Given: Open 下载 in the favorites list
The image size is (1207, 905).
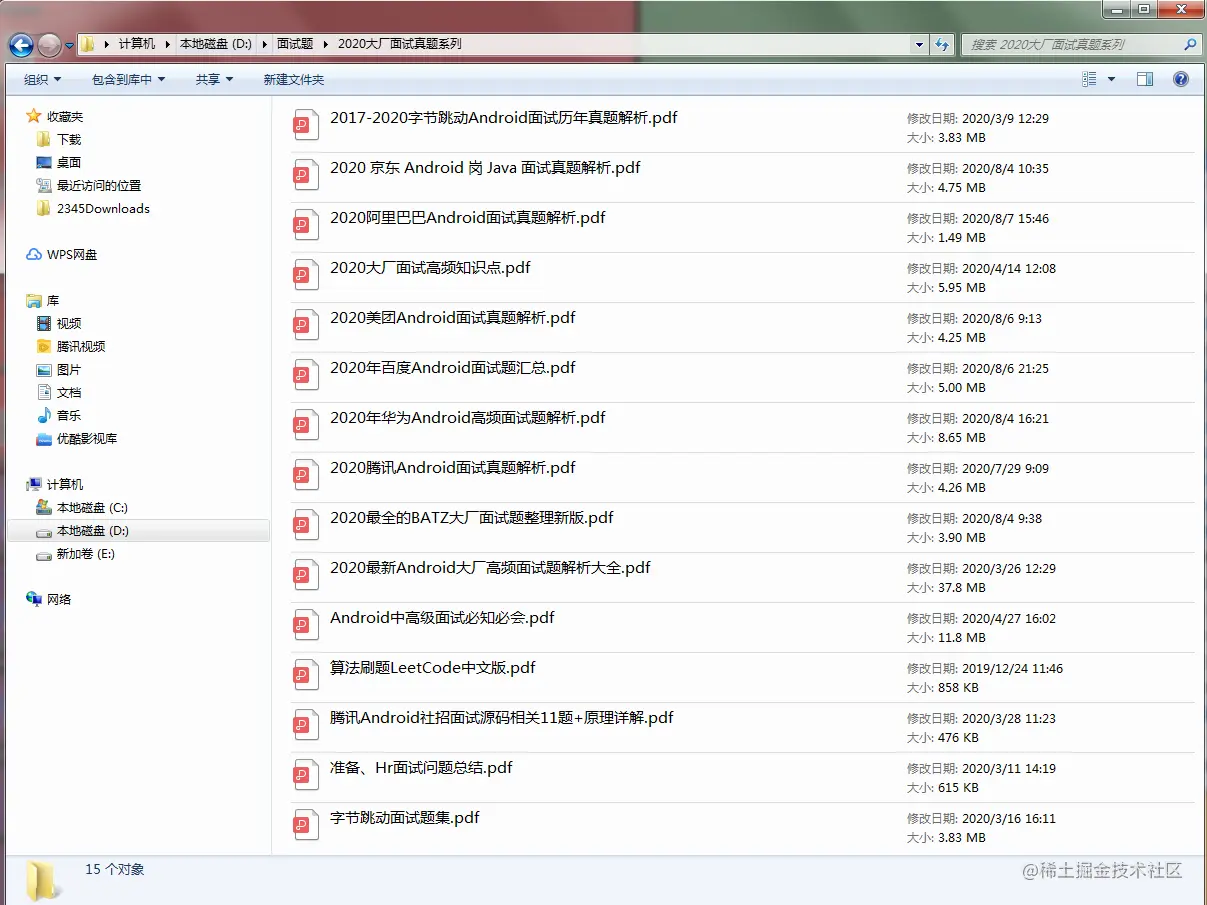Looking at the screenshot, I should coord(69,139).
